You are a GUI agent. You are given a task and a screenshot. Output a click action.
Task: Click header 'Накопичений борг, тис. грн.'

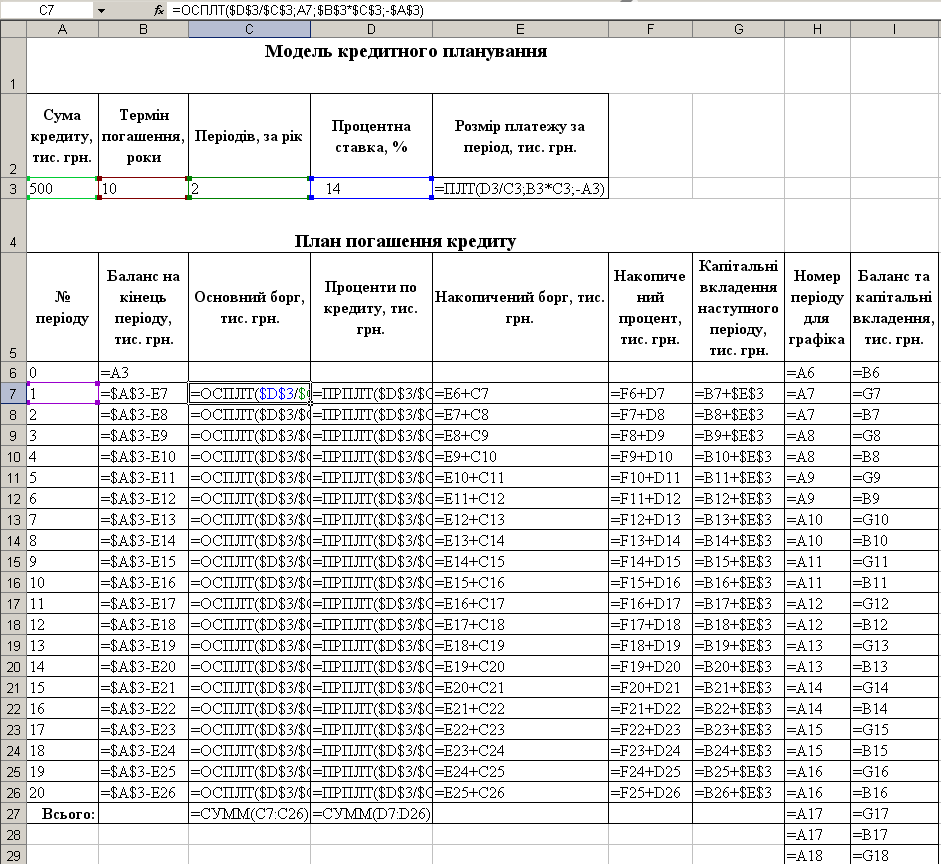(520, 307)
